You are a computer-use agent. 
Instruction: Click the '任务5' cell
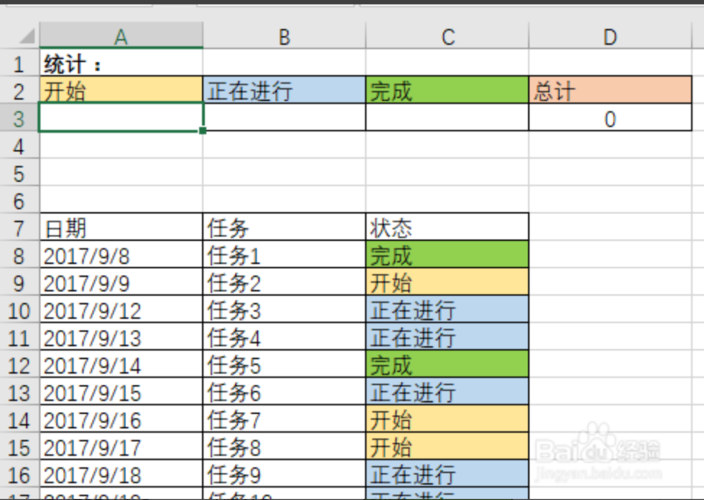pyautogui.click(x=284, y=365)
